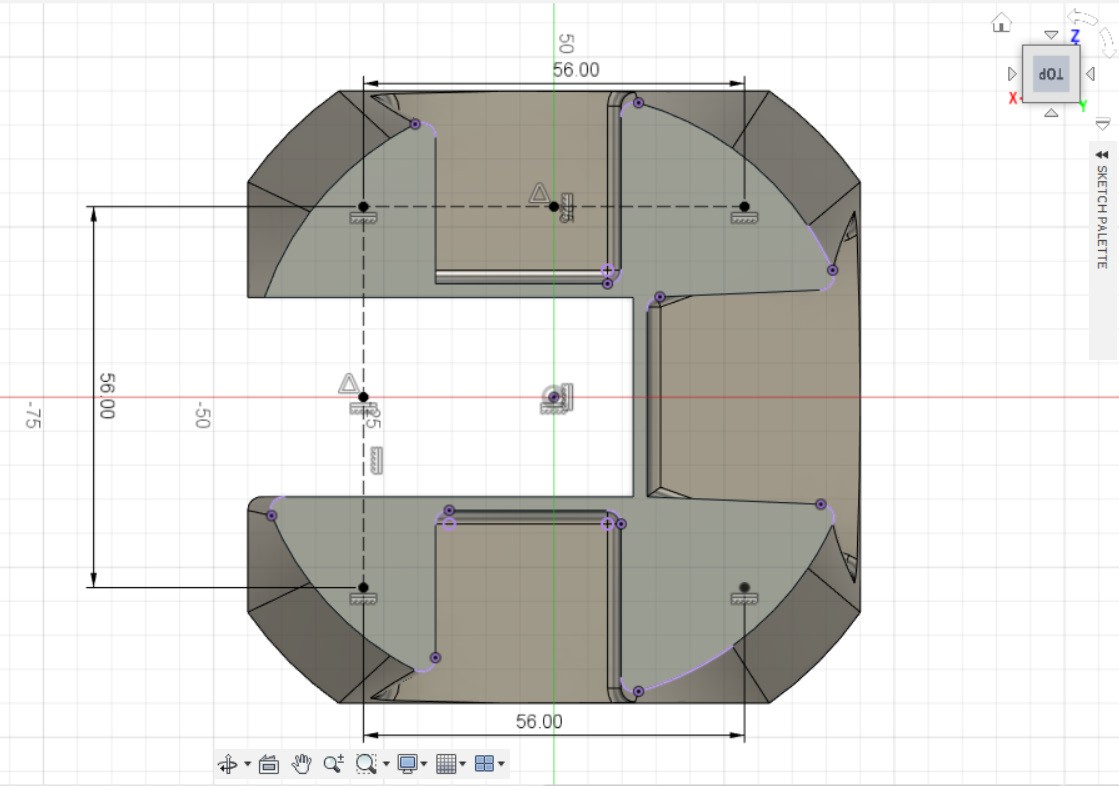Click the up-pointing triangle below the ViewCube
1119x786 pixels.
coord(1050,113)
